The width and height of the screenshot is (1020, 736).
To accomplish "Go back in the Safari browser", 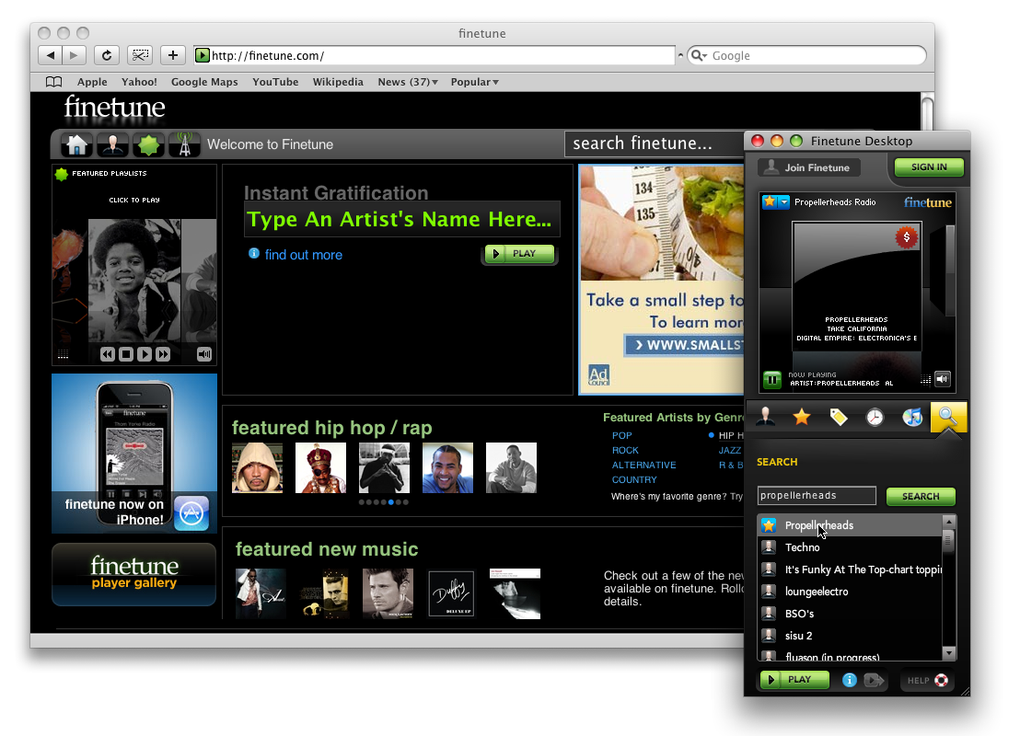I will [x=50, y=55].
